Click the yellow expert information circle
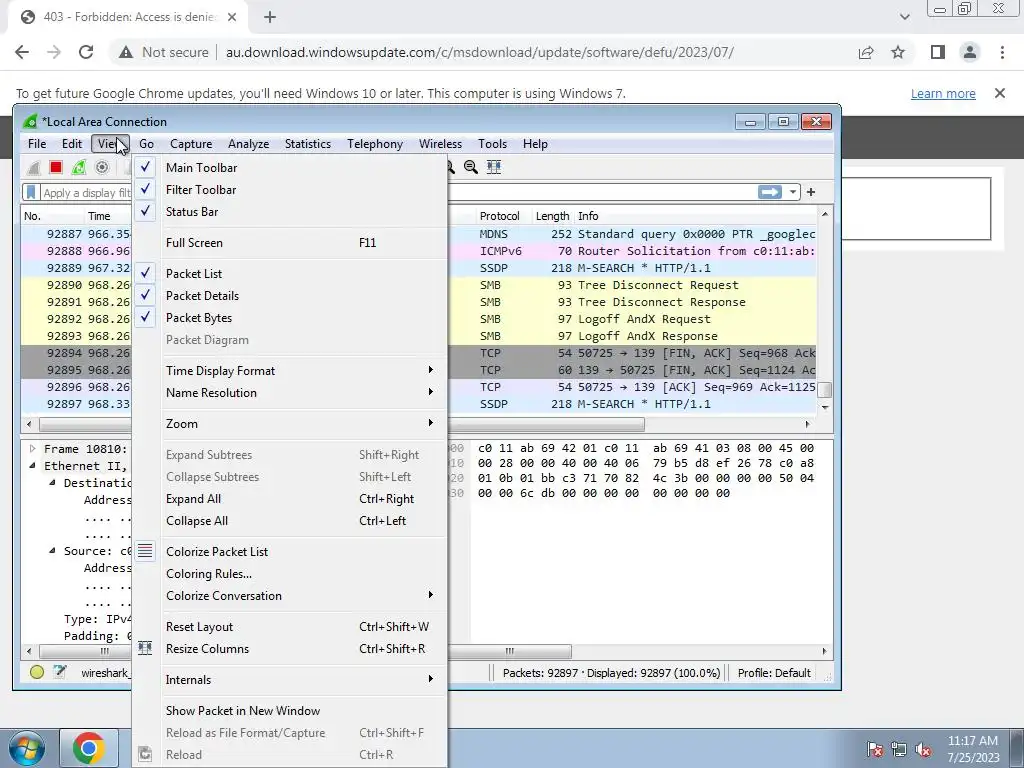The image size is (1024, 768). click(37, 672)
